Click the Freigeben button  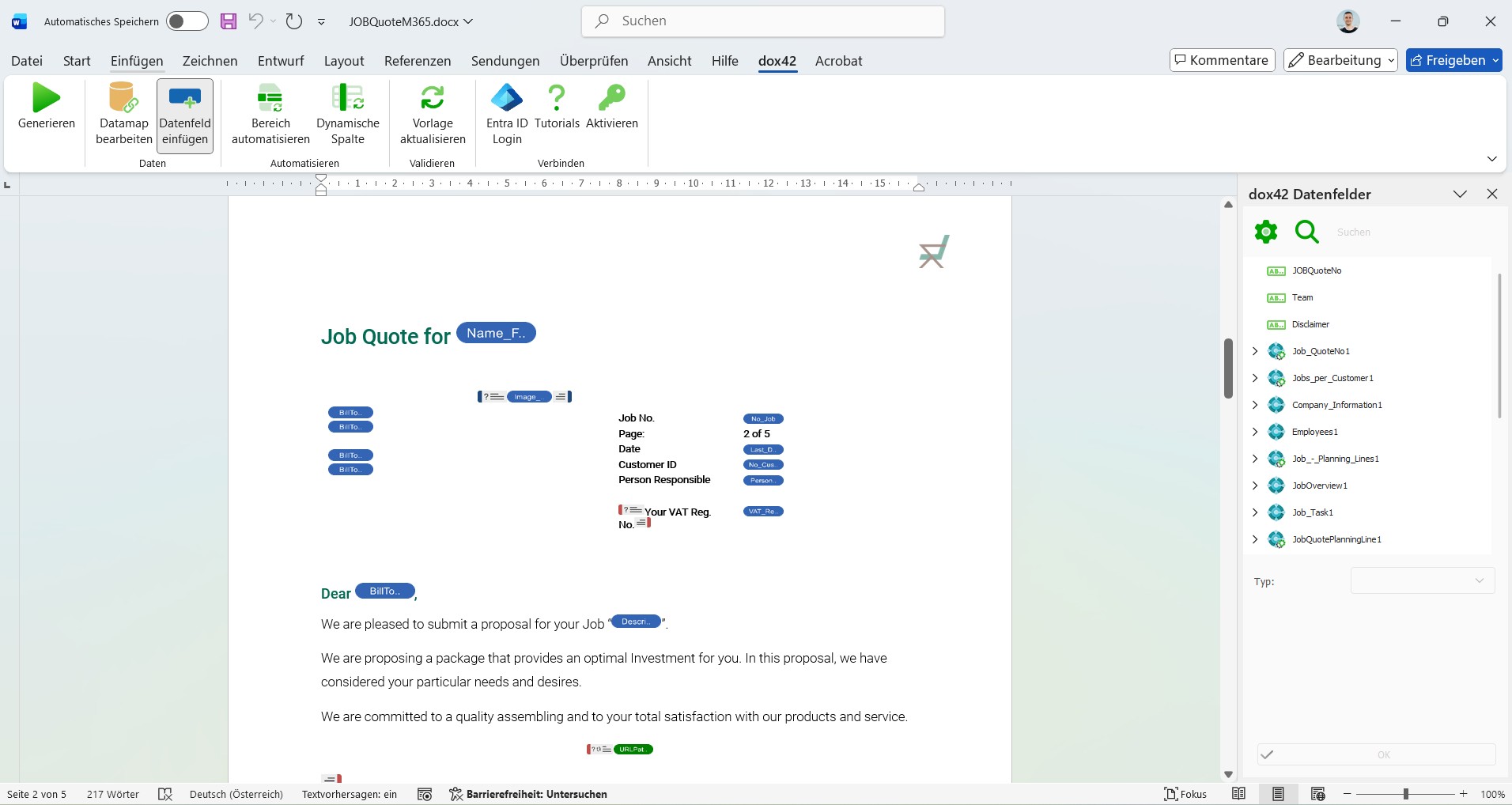(1453, 60)
